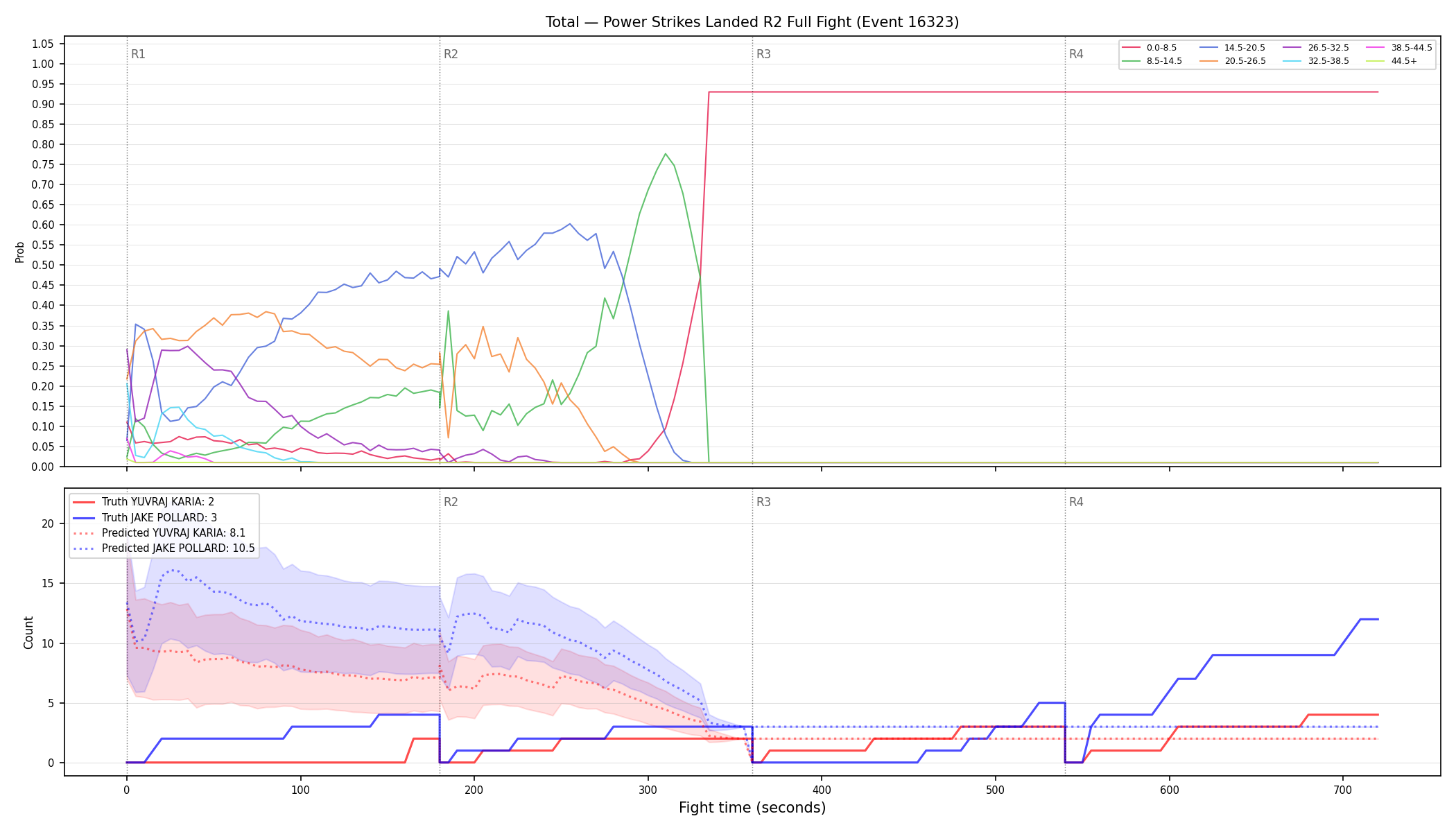1456x832 pixels.
Task: Pick the magenta line swatch for 38.5-44.5
Action: (x=1376, y=48)
